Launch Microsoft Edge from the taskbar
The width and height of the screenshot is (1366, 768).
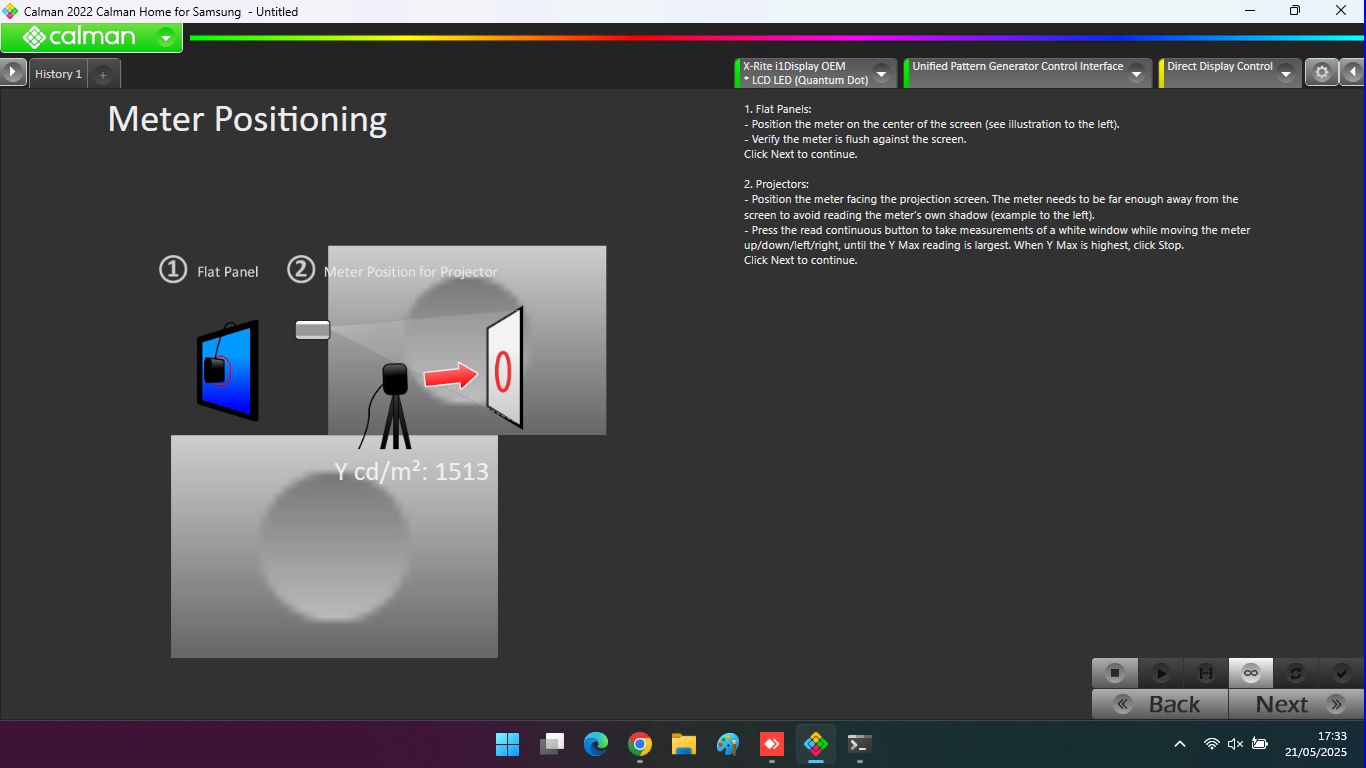pos(596,744)
